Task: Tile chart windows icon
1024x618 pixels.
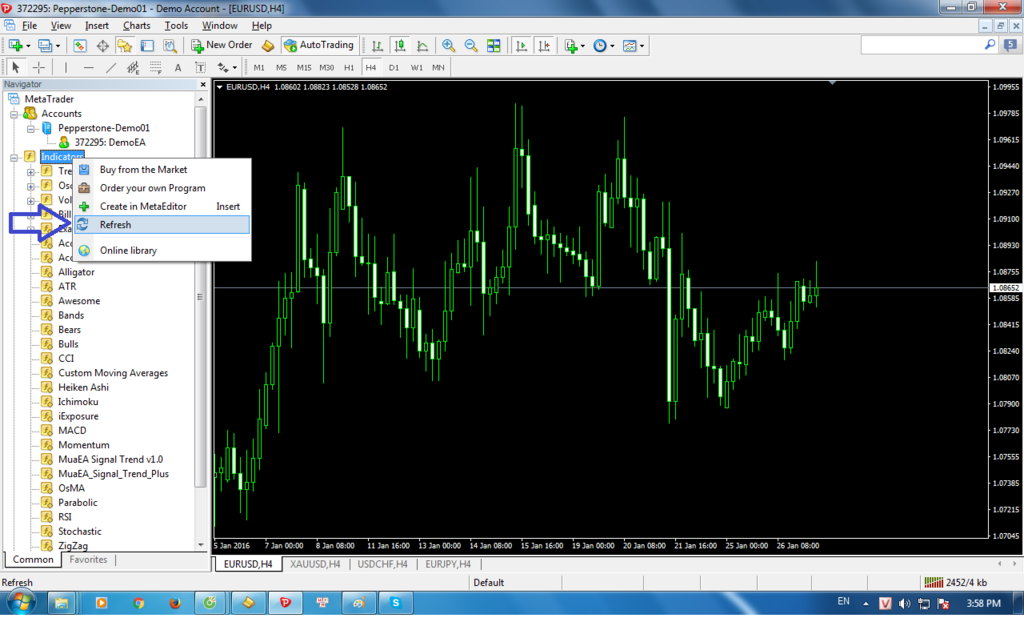Action: click(494, 46)
